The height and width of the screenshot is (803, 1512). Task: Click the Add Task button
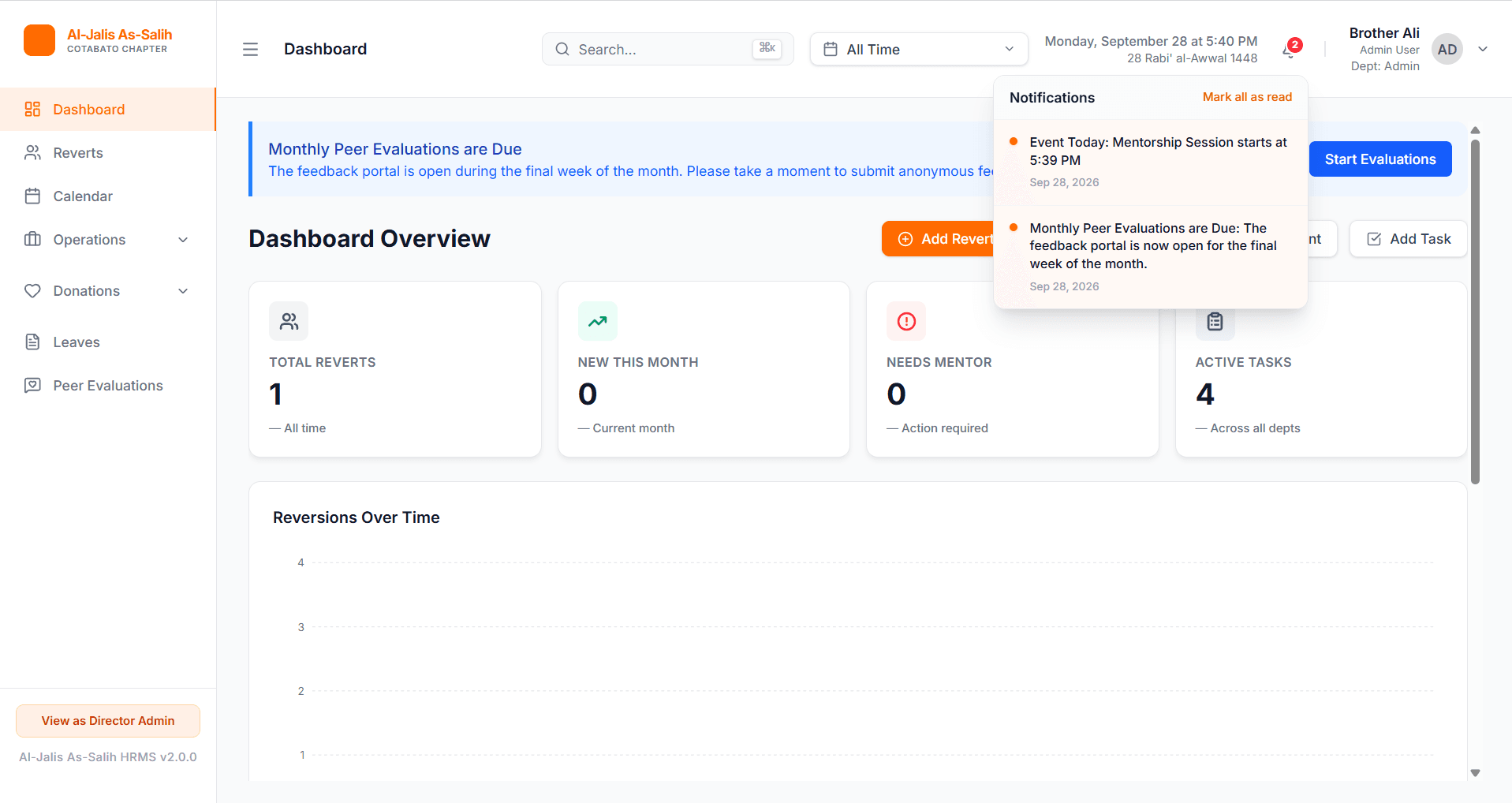(x=1409, y=239)
